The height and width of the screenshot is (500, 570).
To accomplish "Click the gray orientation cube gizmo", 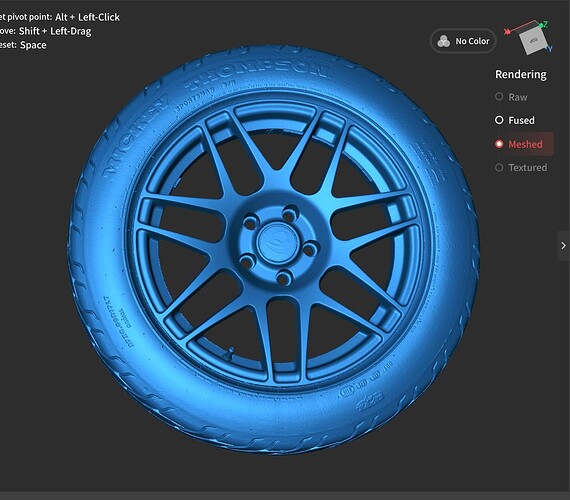I will click(534, 41).
